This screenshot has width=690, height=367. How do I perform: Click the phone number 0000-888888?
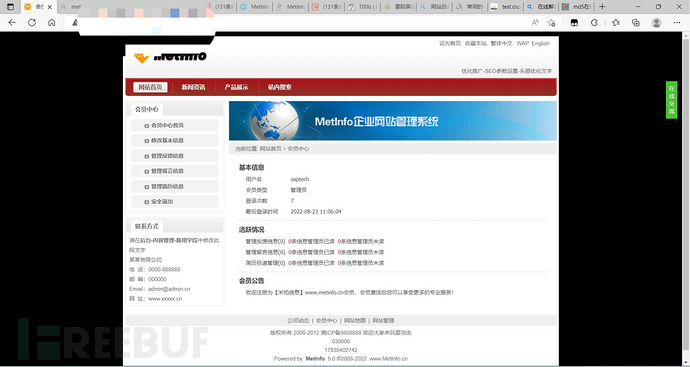click(164, 269)
